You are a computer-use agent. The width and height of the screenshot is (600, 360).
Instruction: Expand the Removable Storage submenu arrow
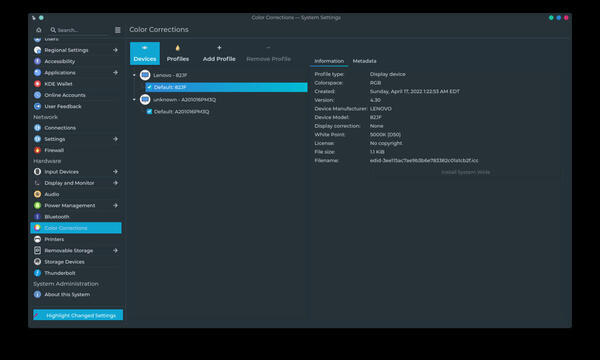point(115,251)
